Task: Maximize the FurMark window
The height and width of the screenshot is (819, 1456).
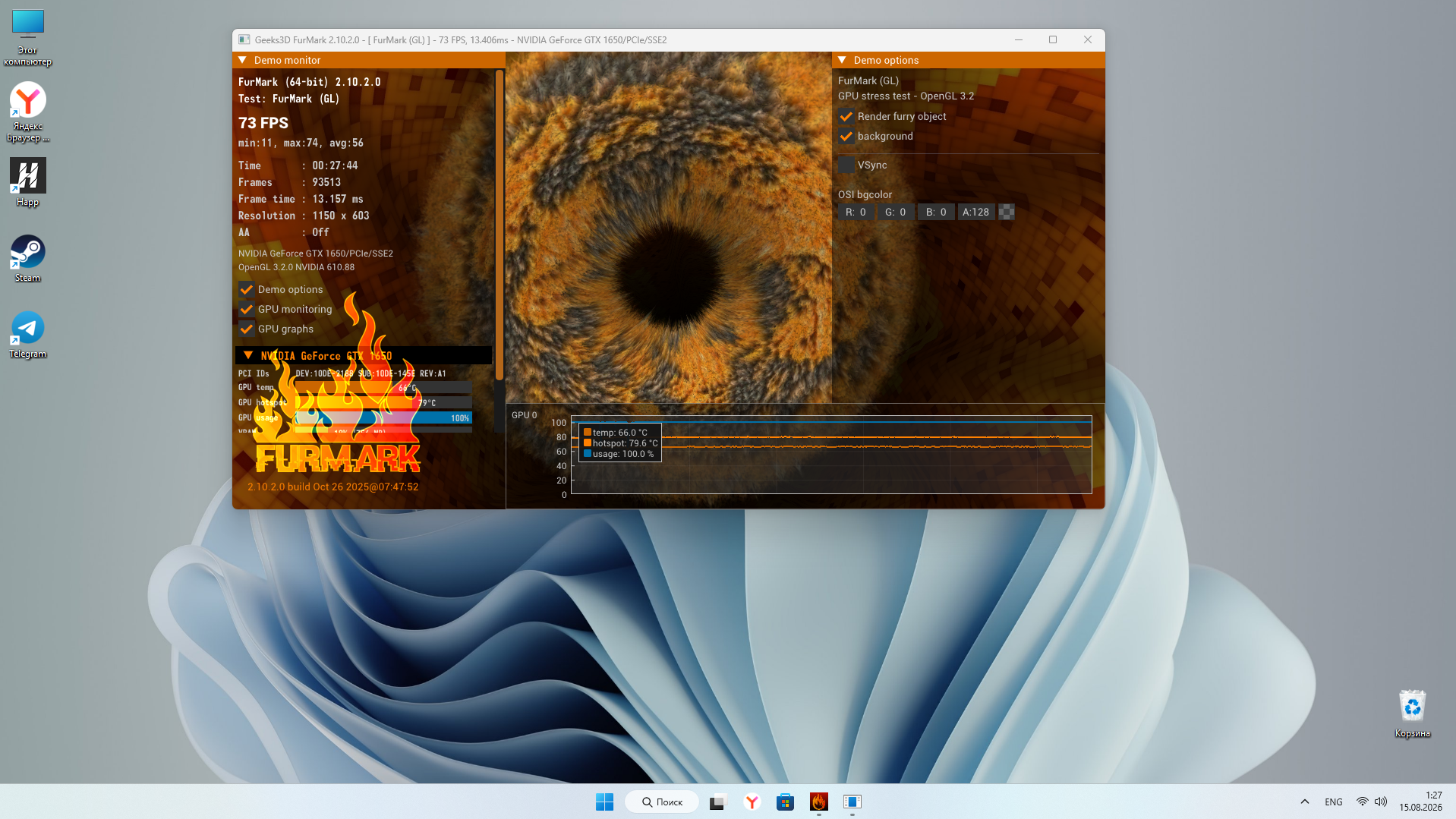Action: coord(1053,39)
